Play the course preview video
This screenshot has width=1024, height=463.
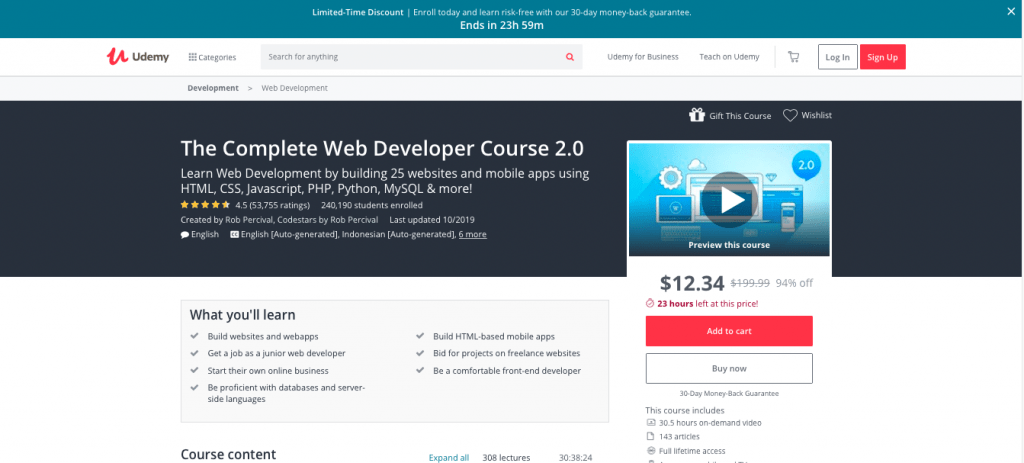[x=729, y=200]
